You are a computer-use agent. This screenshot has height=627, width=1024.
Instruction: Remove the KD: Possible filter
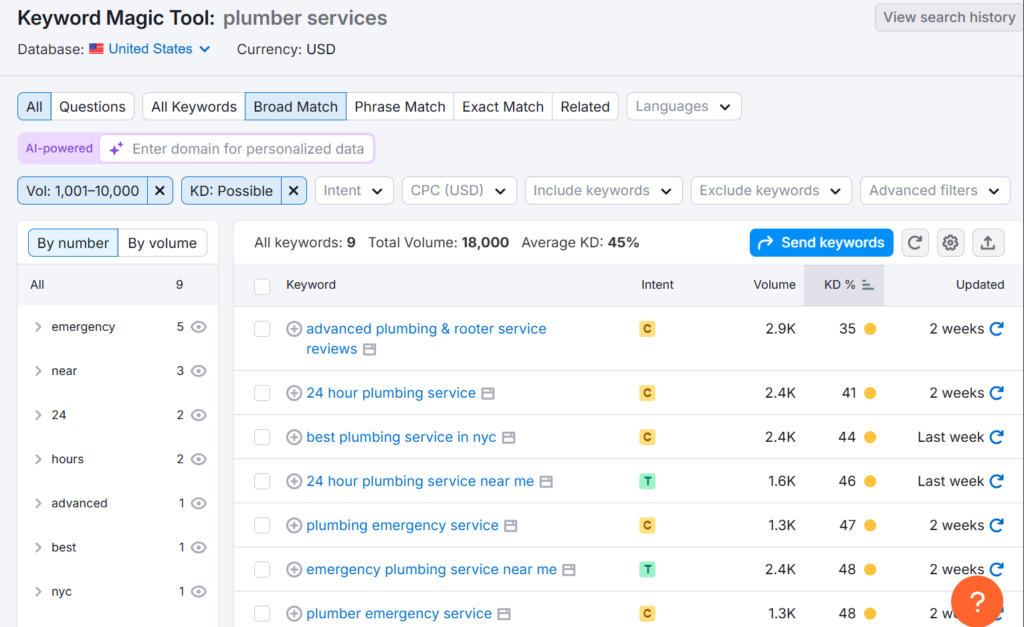coord(293,191)
